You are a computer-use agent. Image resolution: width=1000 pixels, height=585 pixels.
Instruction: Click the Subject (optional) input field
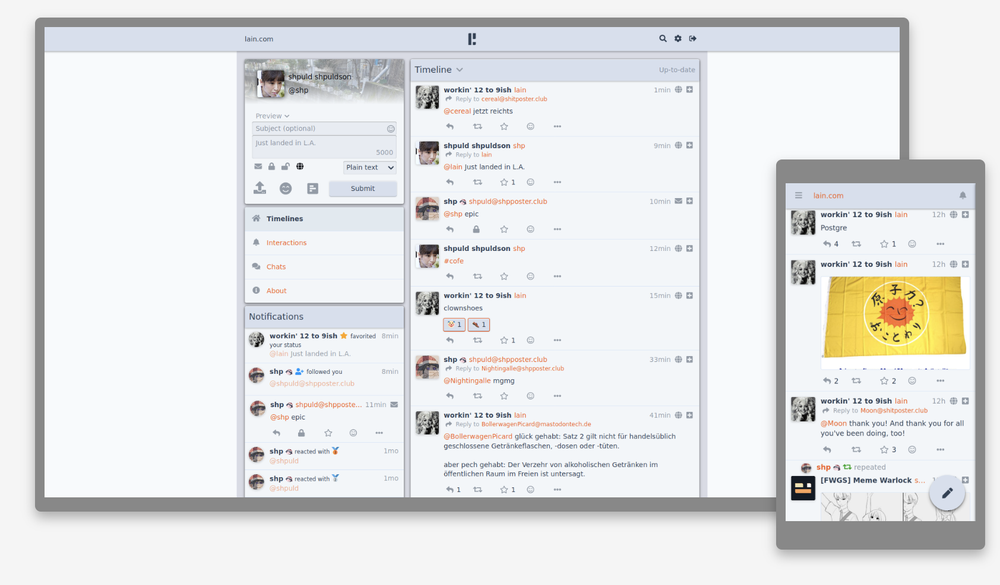pyautogui.click(x=324, y=129)
